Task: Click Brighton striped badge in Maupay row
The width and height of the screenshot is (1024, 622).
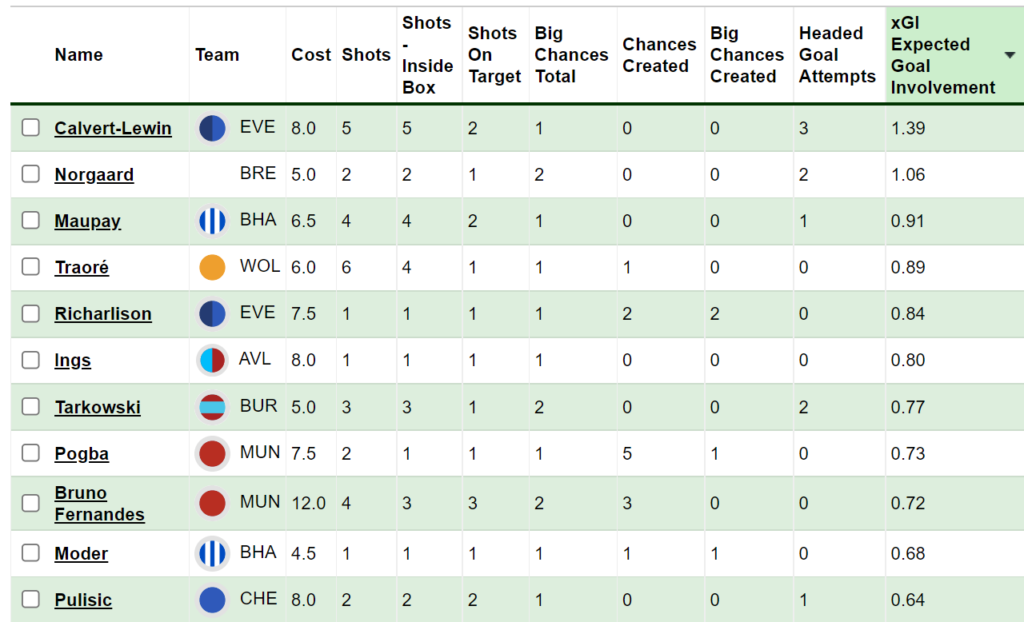Action: click(212, 221)
